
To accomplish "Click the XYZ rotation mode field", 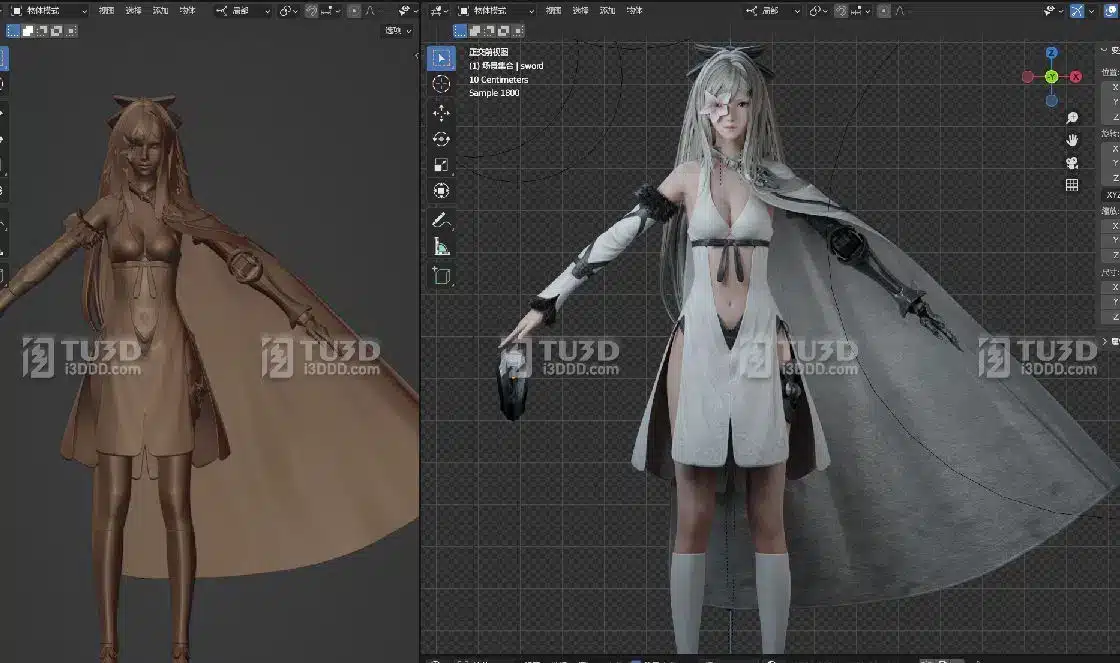I will click(x=1110, y=195).
